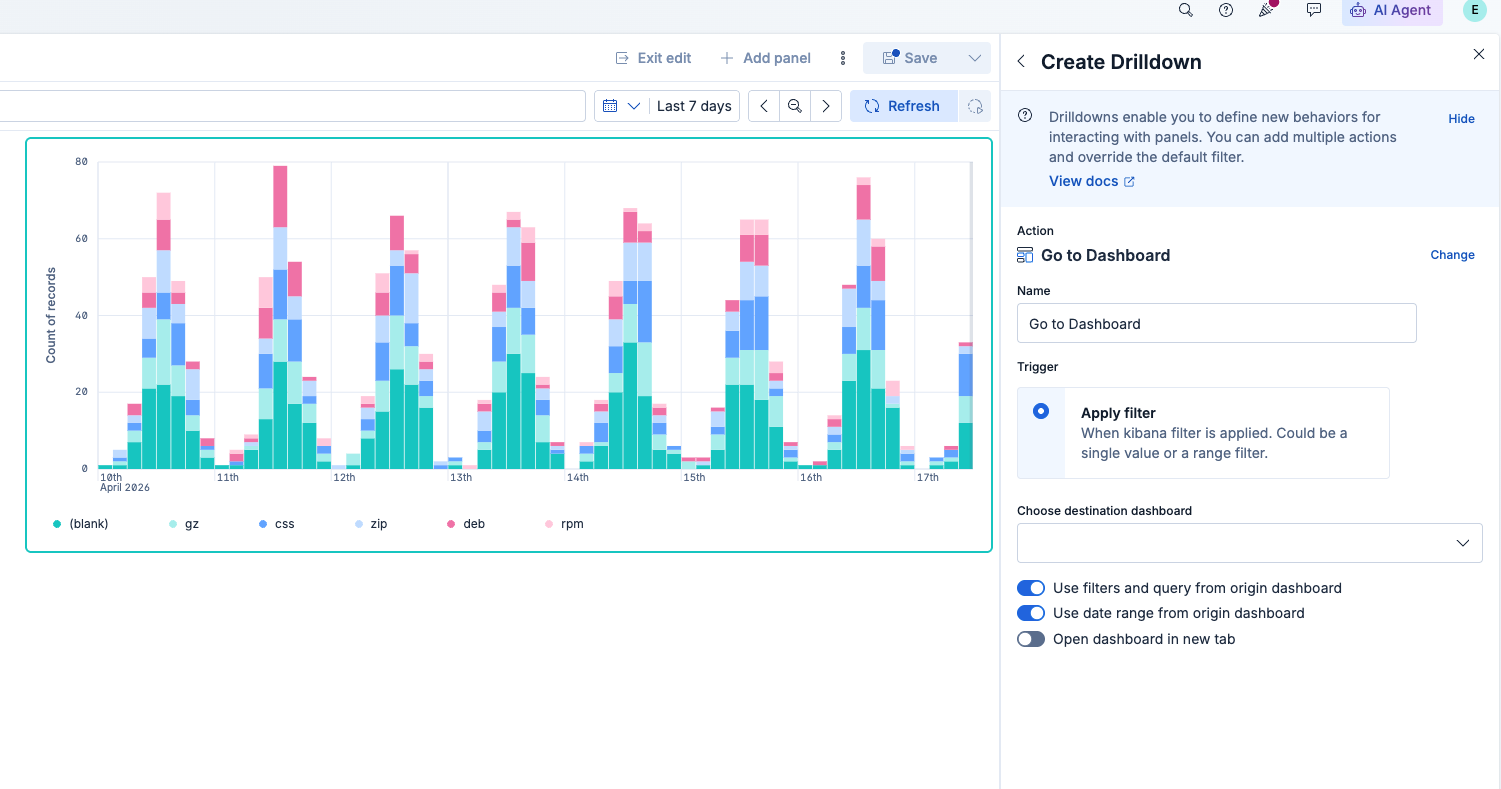Open the user avatar E menu
1501x789 pixels.
1474,10
